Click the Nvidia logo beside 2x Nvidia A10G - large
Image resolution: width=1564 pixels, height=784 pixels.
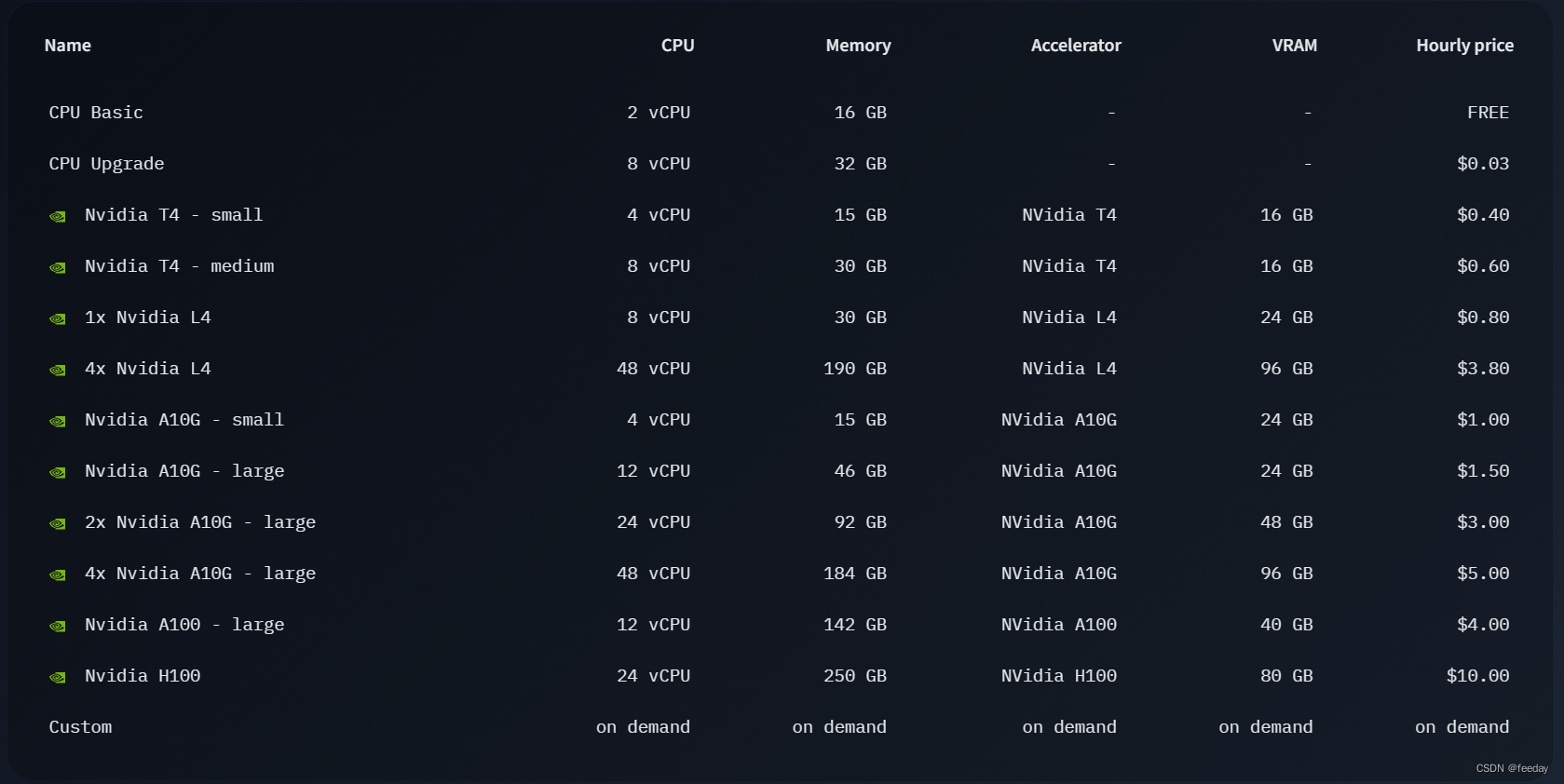[58, 524]
